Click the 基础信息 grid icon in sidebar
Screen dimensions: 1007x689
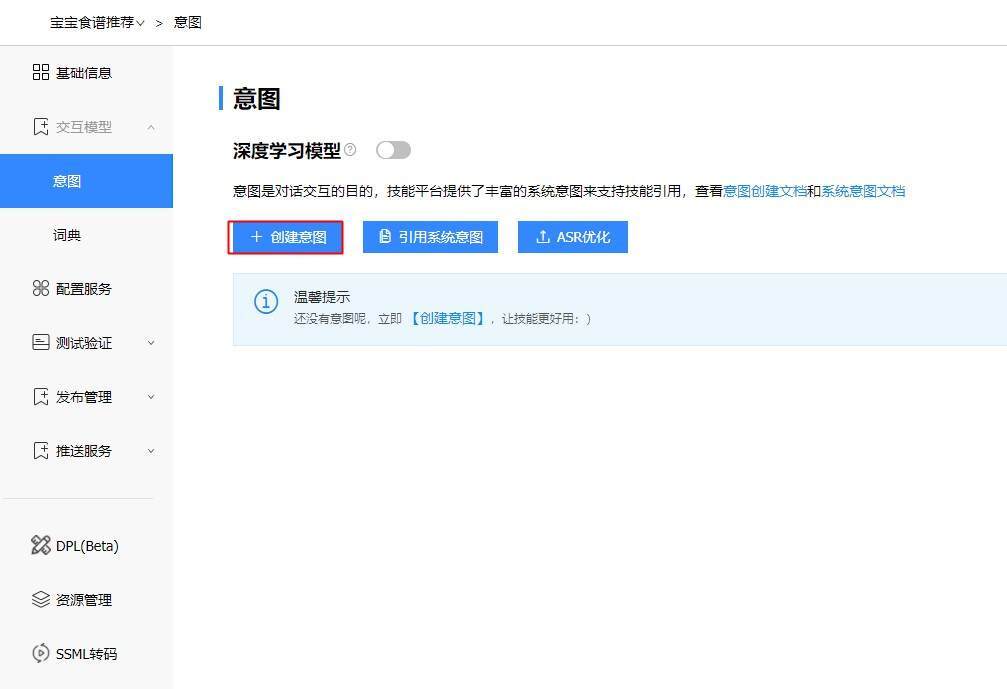click(41, 72)
